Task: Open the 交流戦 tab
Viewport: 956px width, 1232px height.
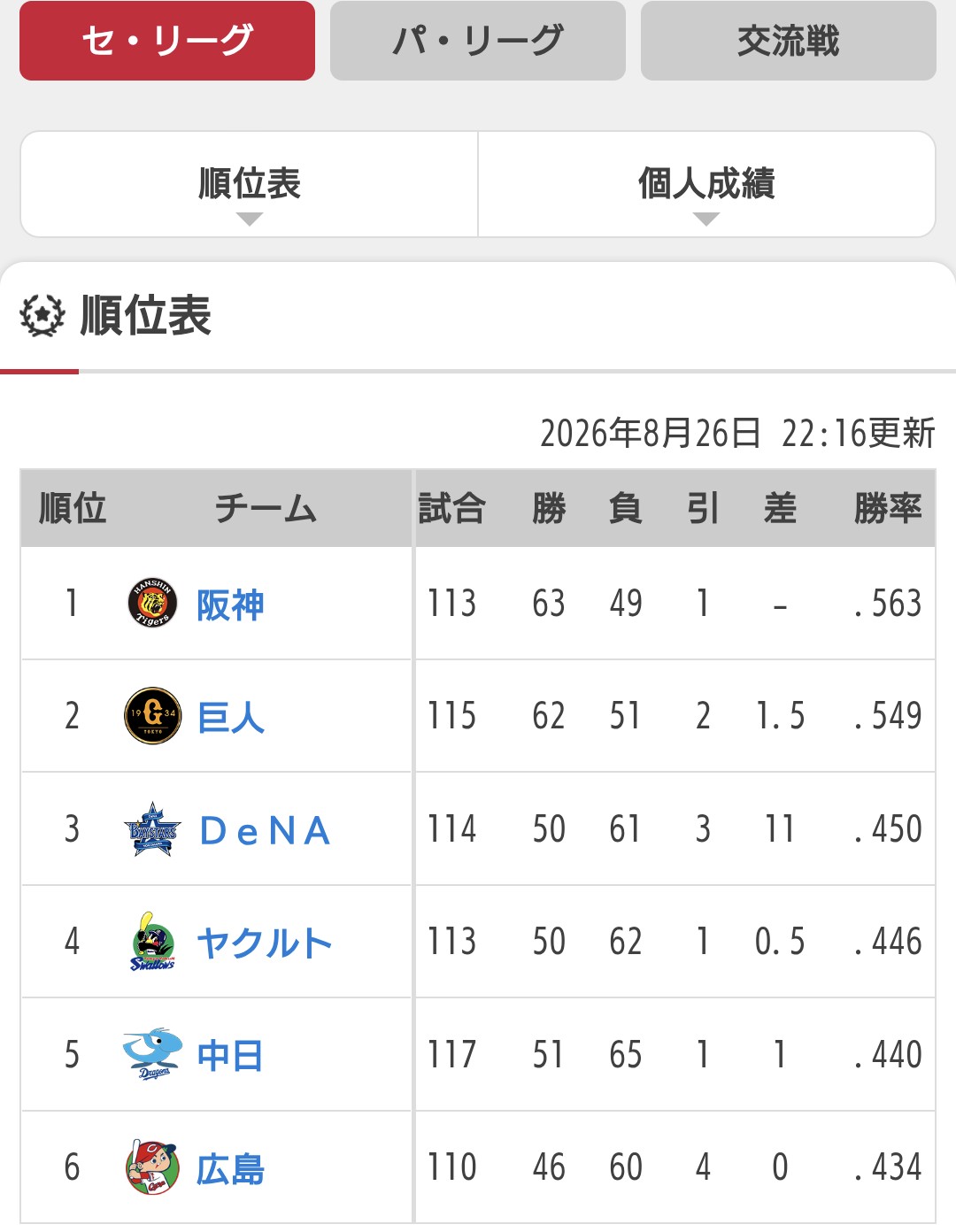Action: pyautogui.click(x=789, y=41)
